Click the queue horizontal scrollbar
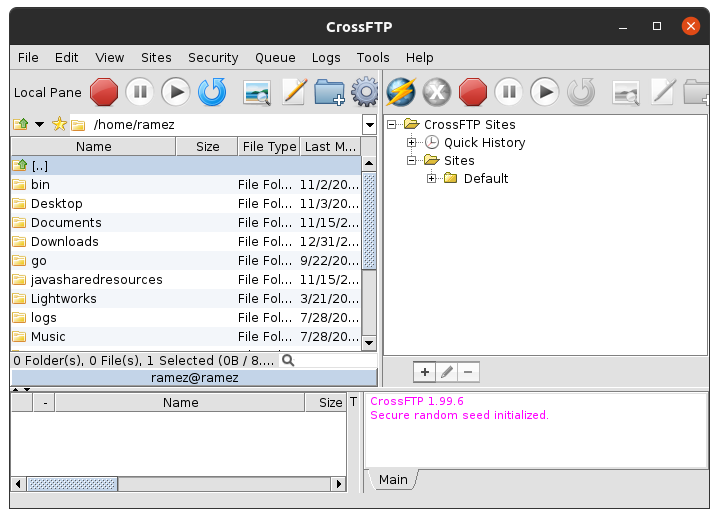This screenshot has height=518, width=719. click(180, 484)
